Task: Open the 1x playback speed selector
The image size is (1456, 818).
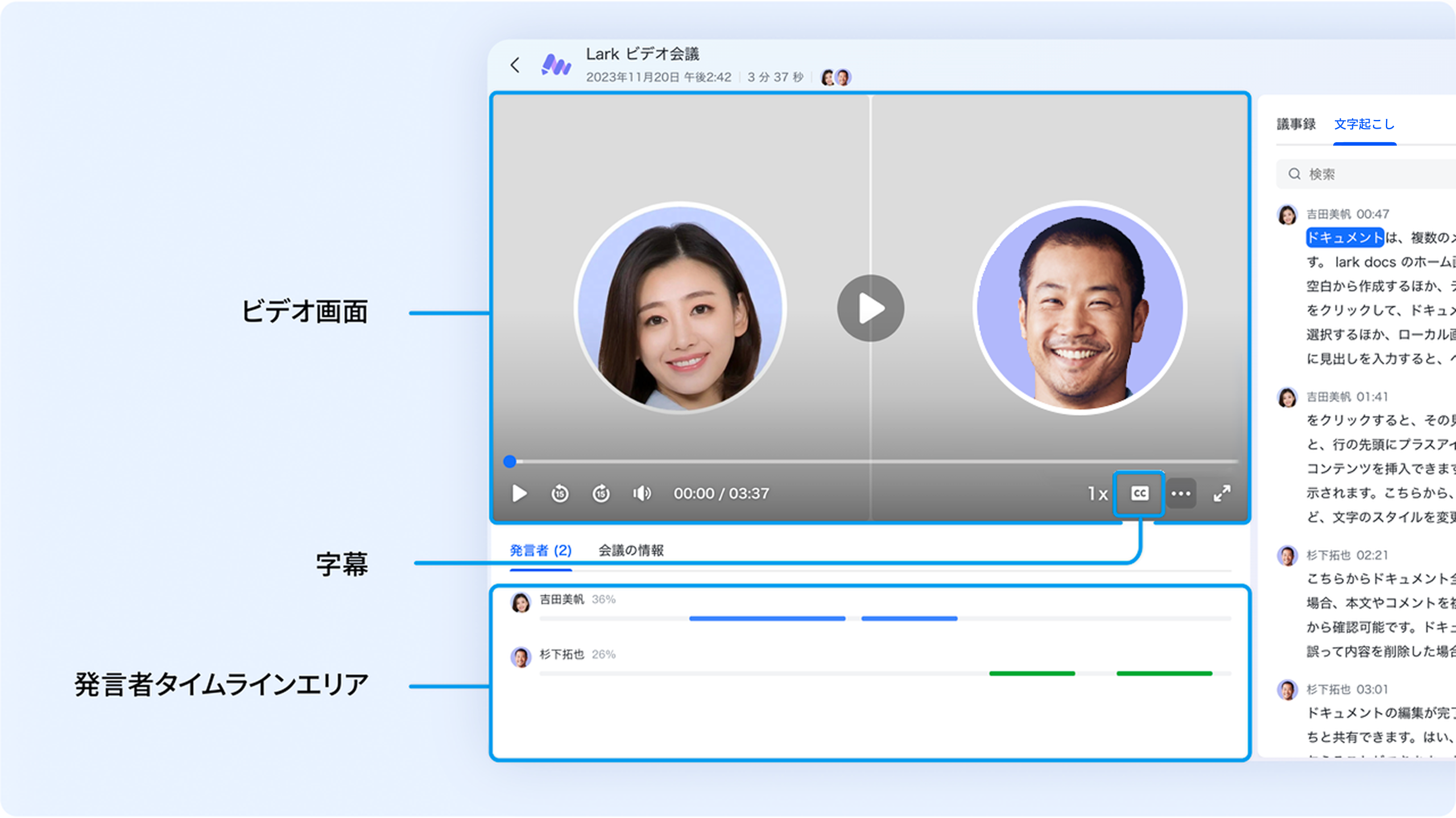Action: [1097, 493]
